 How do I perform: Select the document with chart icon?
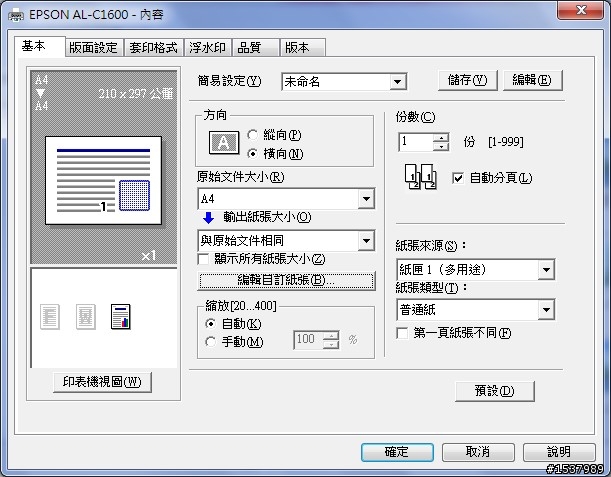click(x=121, y=316)
